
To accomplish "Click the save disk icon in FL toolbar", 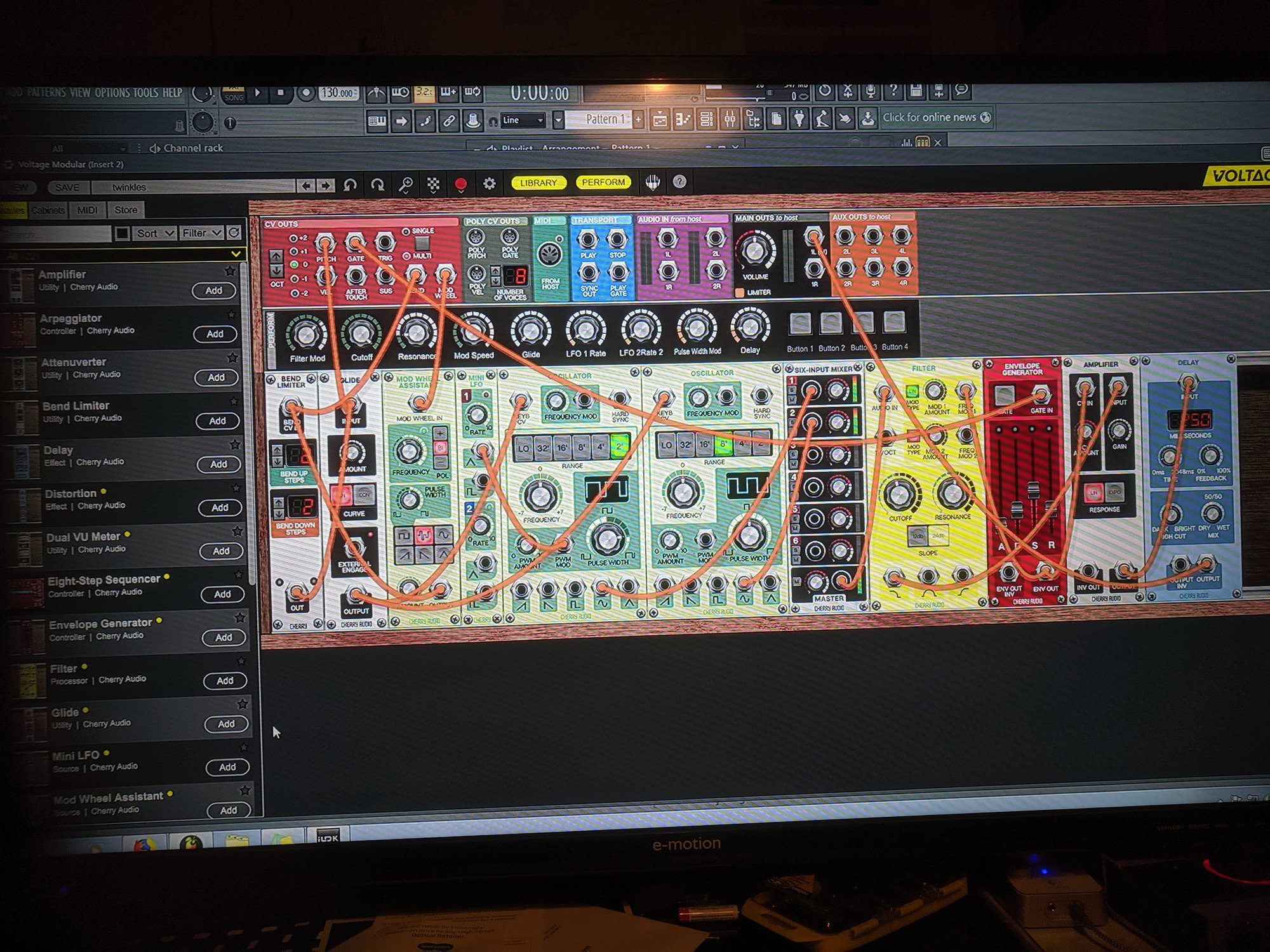I will pyautogui.click(x=916, y=91).
